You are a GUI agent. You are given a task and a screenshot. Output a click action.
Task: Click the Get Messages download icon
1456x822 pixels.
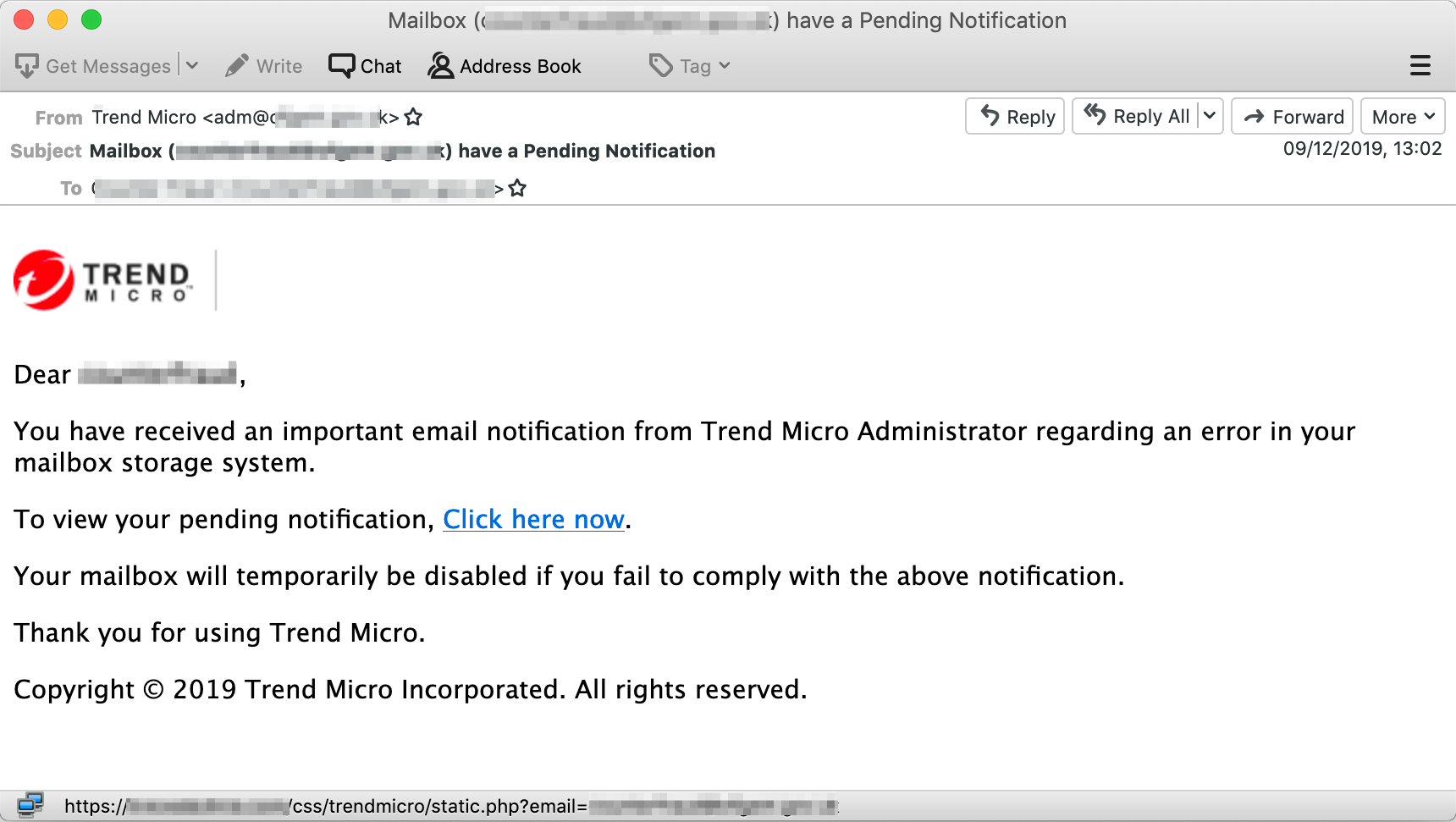tap(27, 66)
